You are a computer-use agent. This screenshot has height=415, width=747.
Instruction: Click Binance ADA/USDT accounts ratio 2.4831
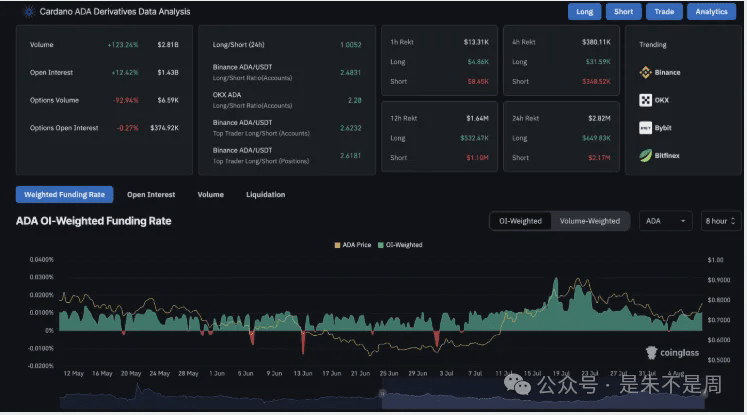(x=351, y=72)
